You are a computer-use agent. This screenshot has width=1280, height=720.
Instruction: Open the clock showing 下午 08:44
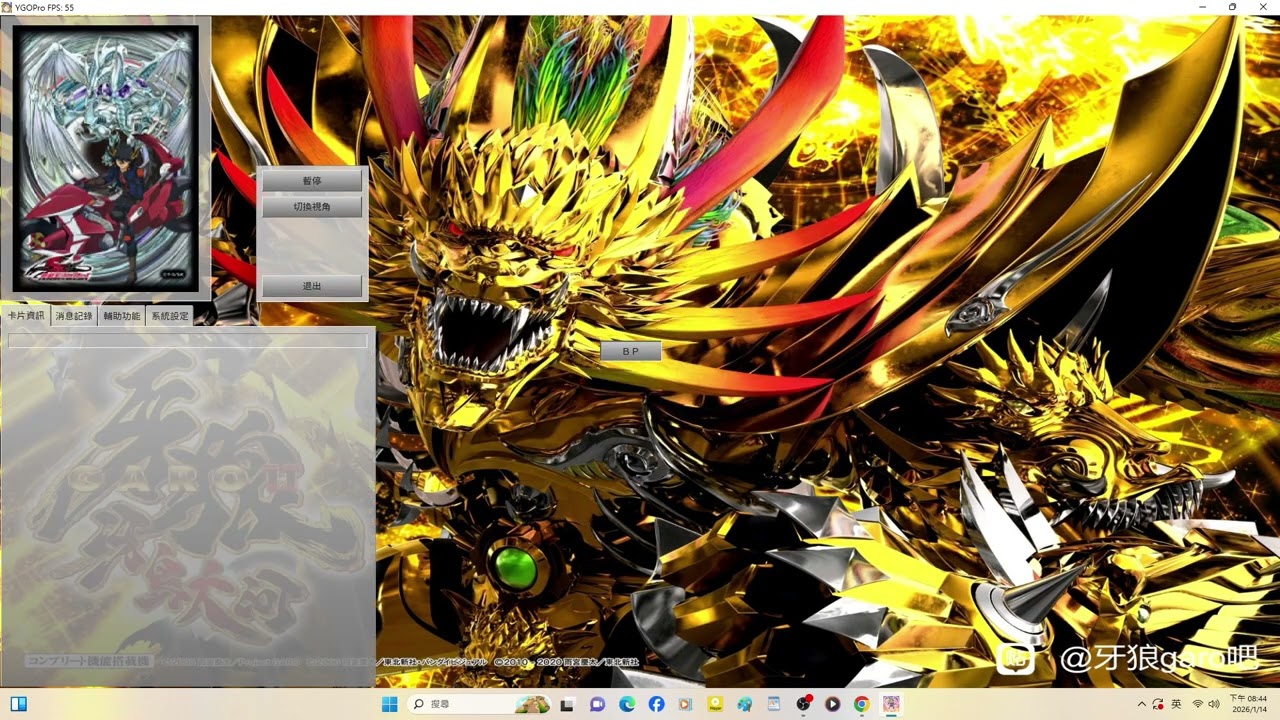click(1249, 704)
